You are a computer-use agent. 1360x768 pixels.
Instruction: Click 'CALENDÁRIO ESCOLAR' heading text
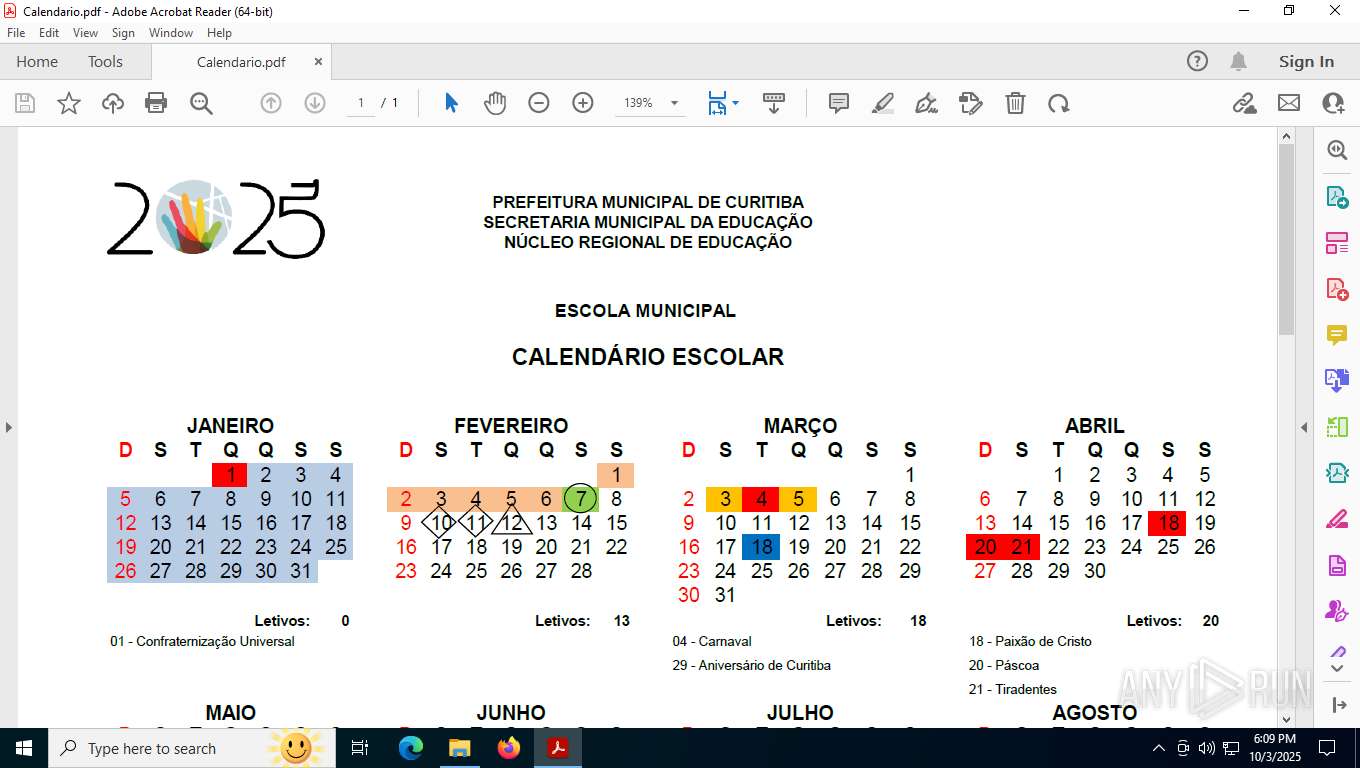tap(648, 357)
